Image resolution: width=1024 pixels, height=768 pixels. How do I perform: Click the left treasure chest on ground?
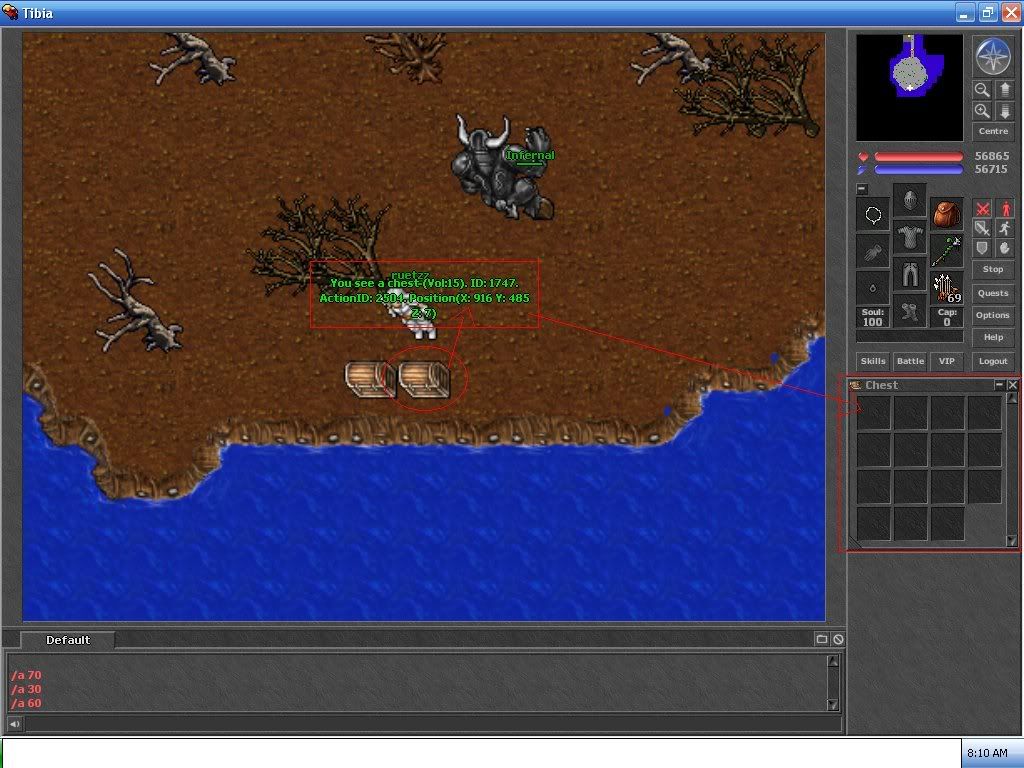tap(370, 379)
